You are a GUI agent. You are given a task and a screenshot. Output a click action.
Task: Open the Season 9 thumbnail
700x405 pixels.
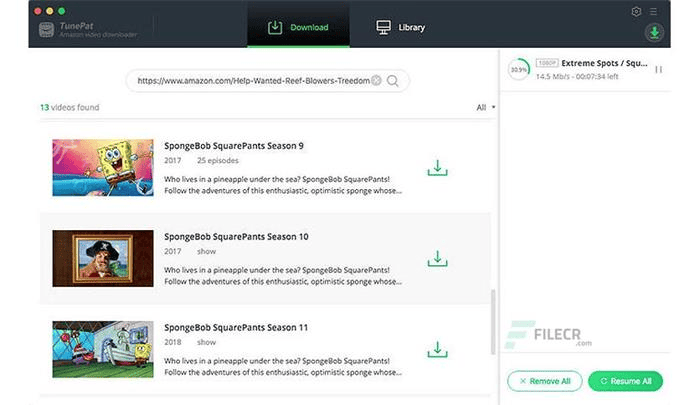tap(103, 167)
